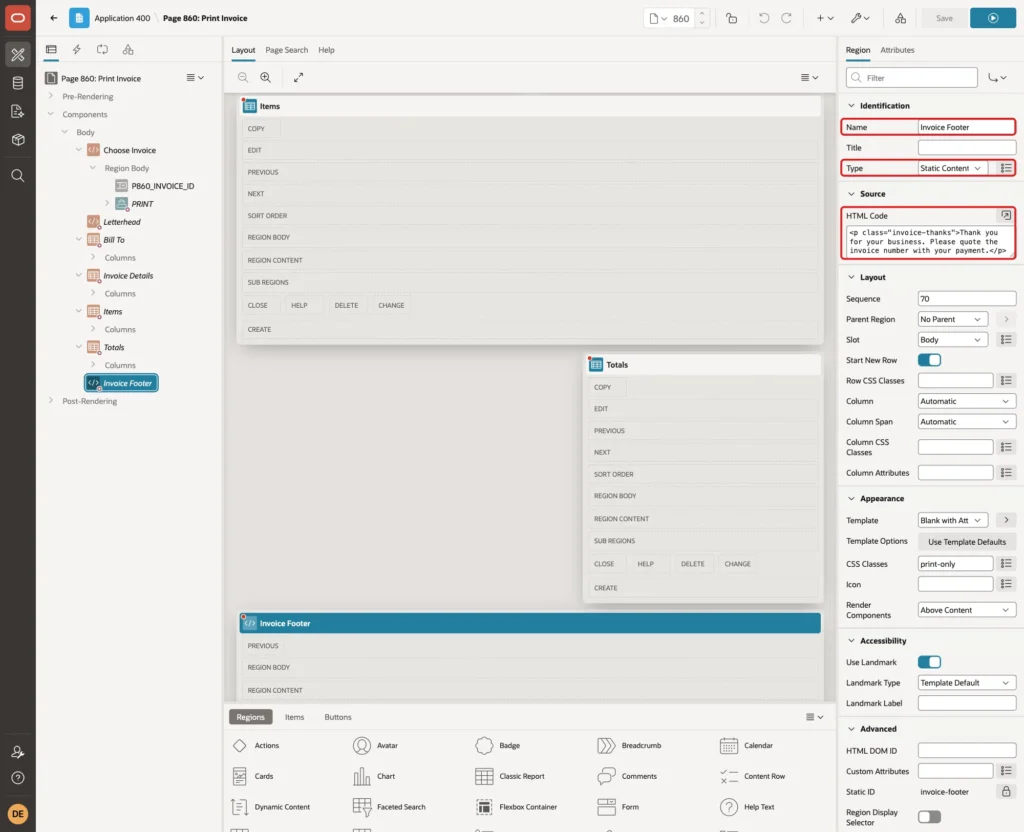
Task: Open the Type quick pick list icon
Action: pyautogui.click(x=1006, y=168)
